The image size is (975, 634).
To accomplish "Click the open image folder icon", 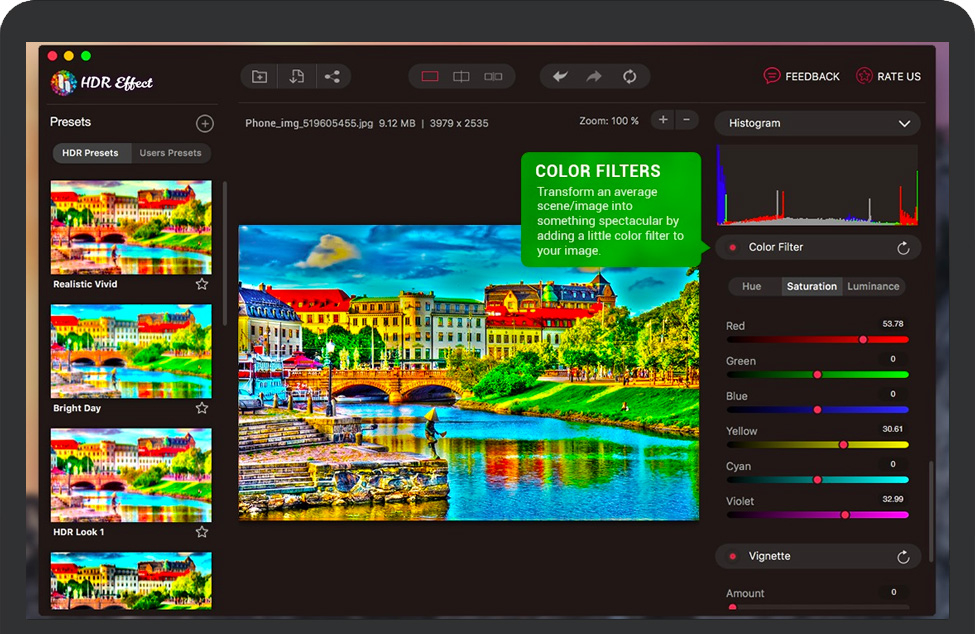I will point(260,77).
